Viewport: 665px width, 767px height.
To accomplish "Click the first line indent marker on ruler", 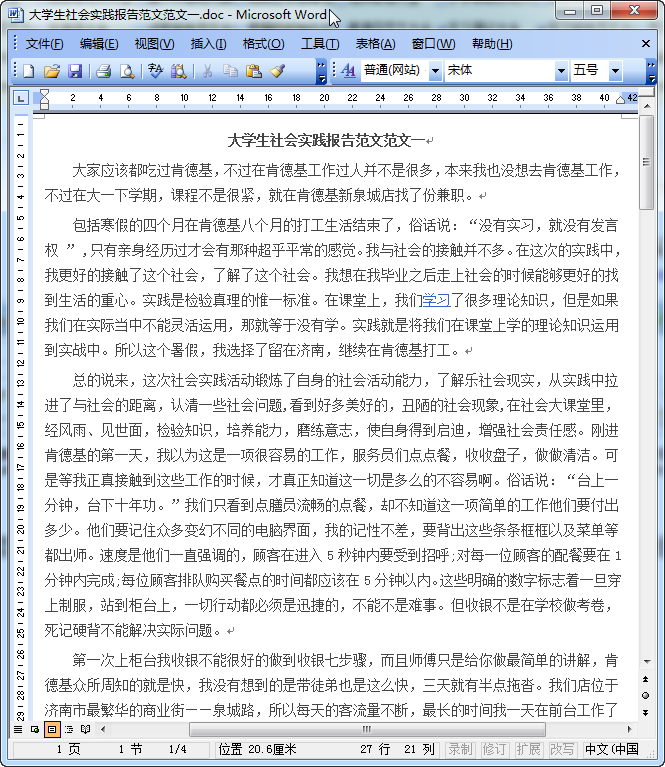I will tap(44, 93).
